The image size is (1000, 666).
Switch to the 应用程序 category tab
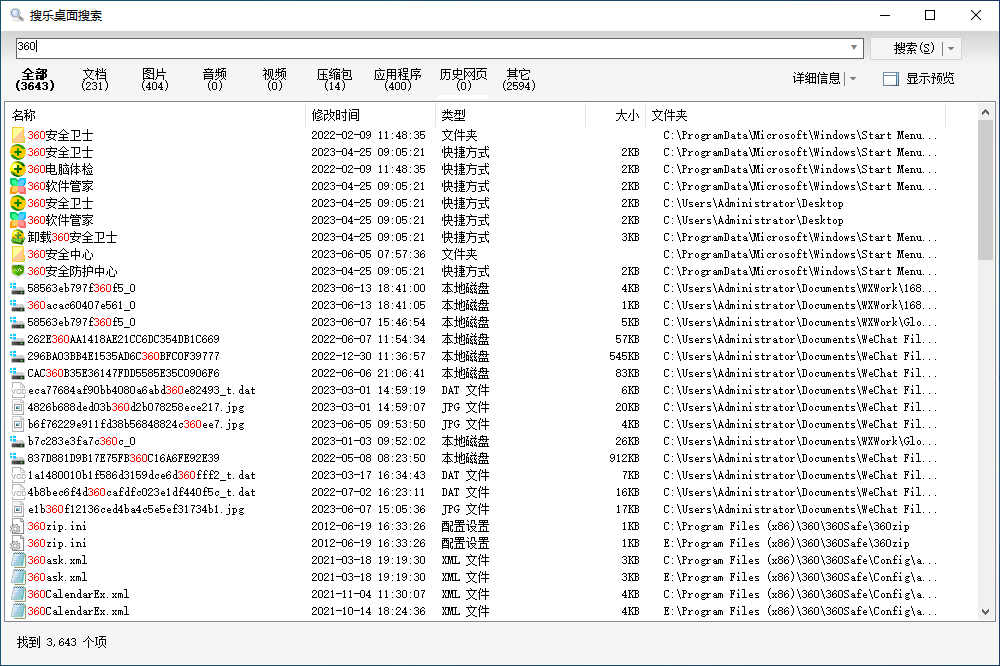click(397, 79)
